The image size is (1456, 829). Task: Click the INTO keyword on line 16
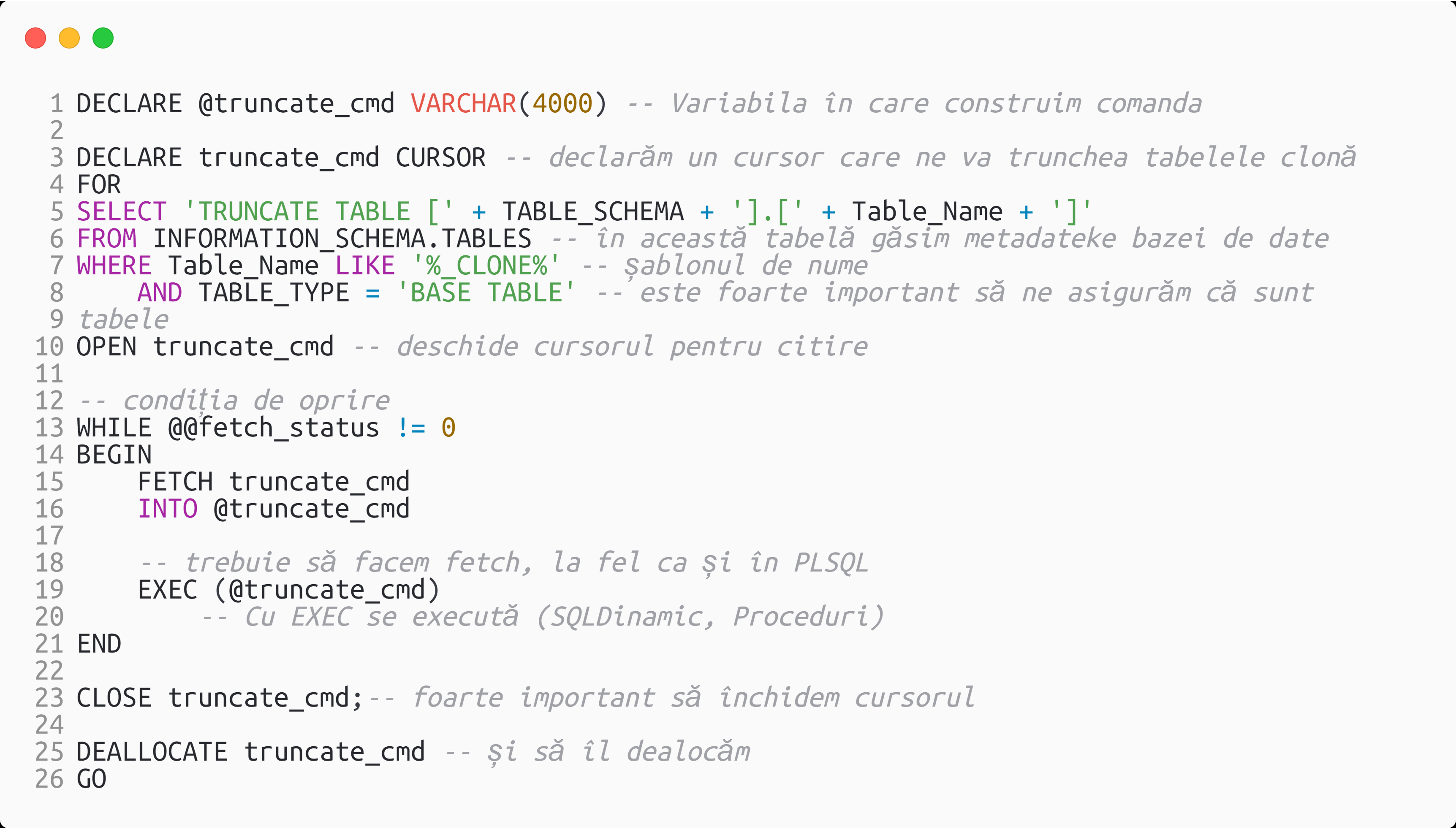pyautogui.click(x=167, y=509)
